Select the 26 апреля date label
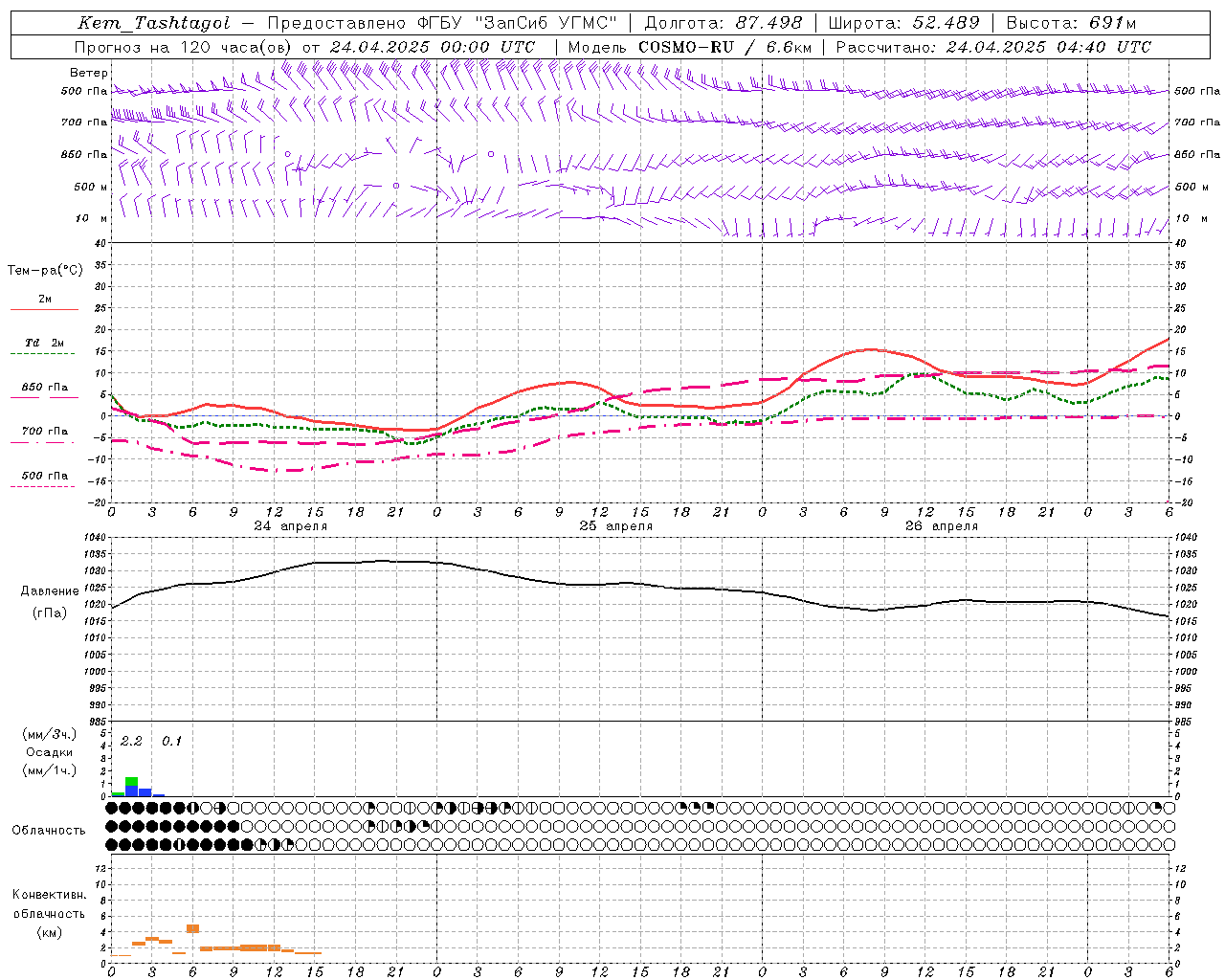Screen dimensions: 1225x980 point(941,525)
